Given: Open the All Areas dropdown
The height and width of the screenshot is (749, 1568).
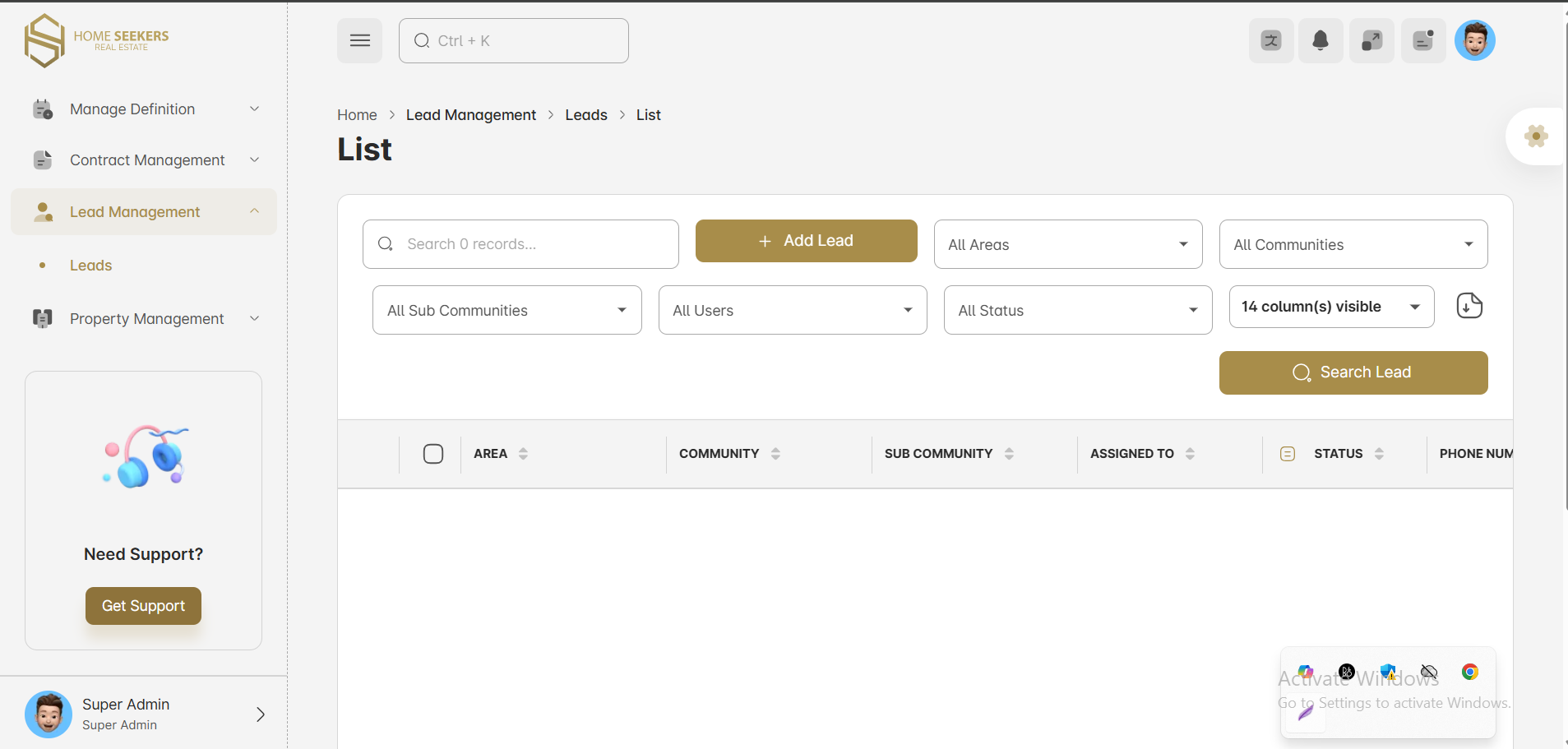Looking at the screenshot, I should 1067,244.
